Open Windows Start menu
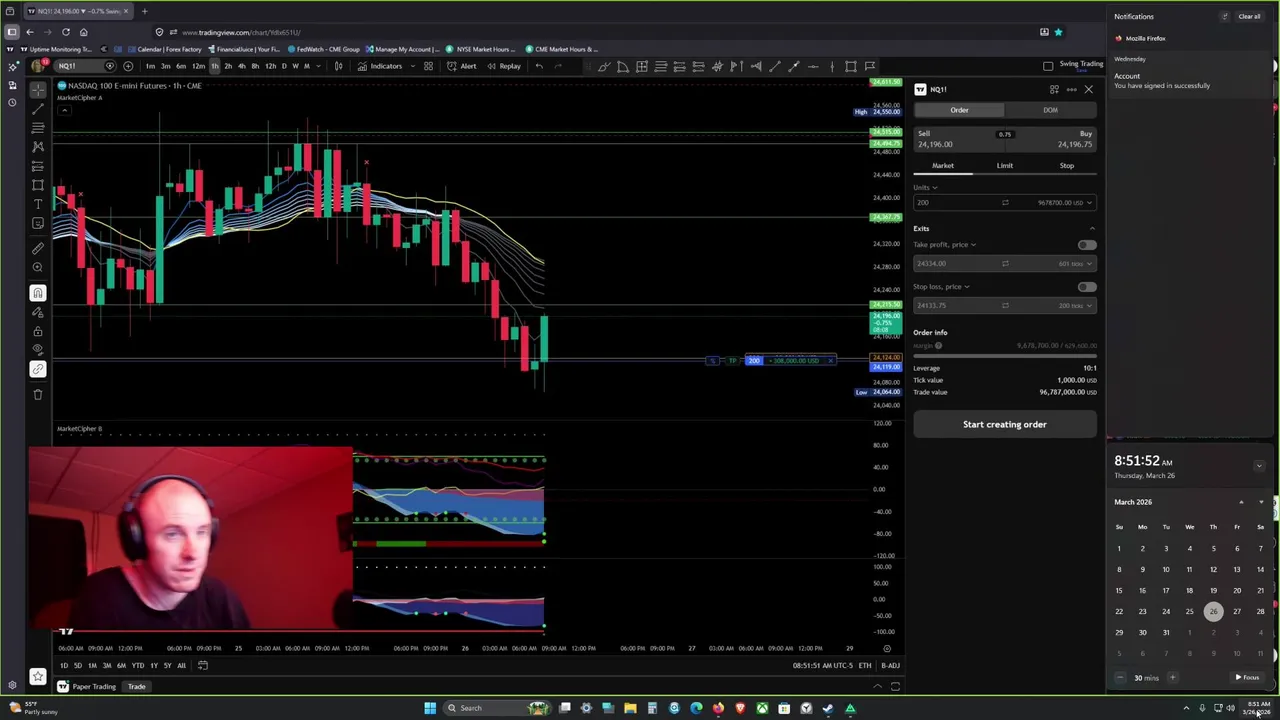This screenshot has width=1280, height=720. click(430, 708)
